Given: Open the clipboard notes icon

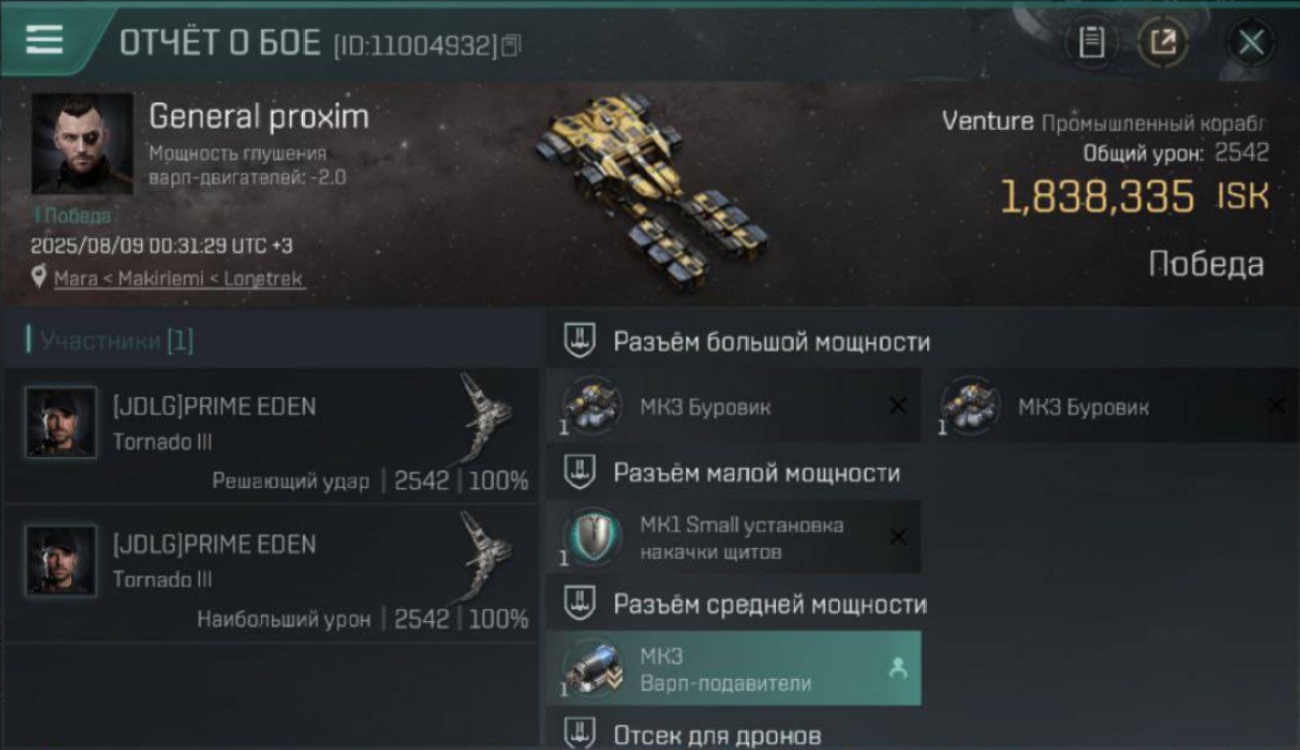Looking at the screenshot, I should [1092, 42].
